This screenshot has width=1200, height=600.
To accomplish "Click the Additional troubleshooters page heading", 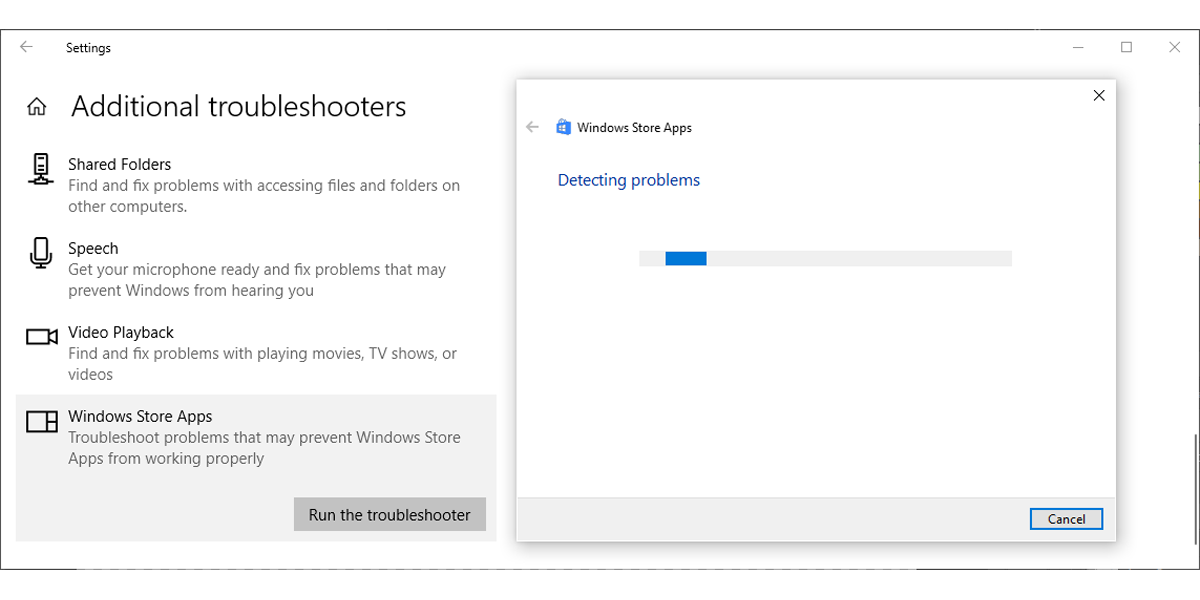I will tap(239, 106).
